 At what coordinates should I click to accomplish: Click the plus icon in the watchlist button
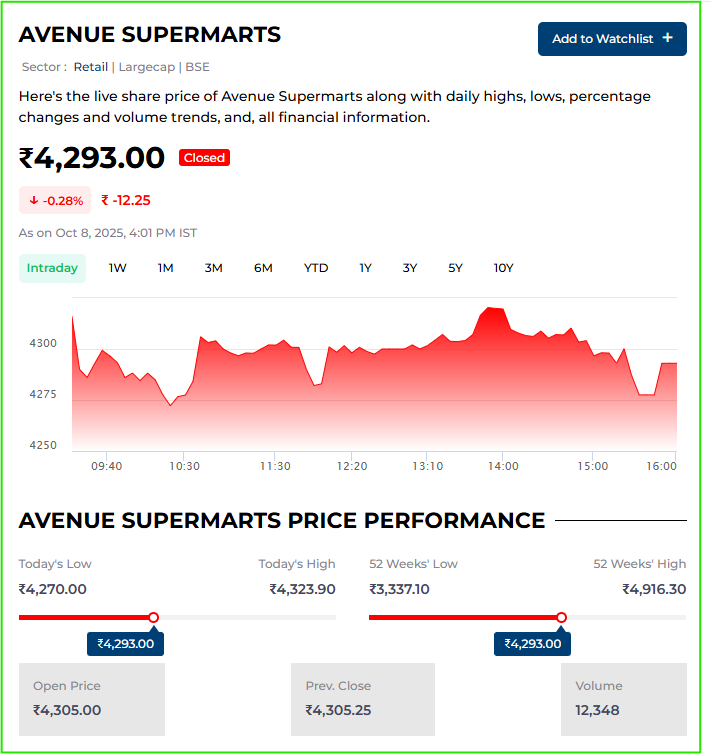point(668,38)
